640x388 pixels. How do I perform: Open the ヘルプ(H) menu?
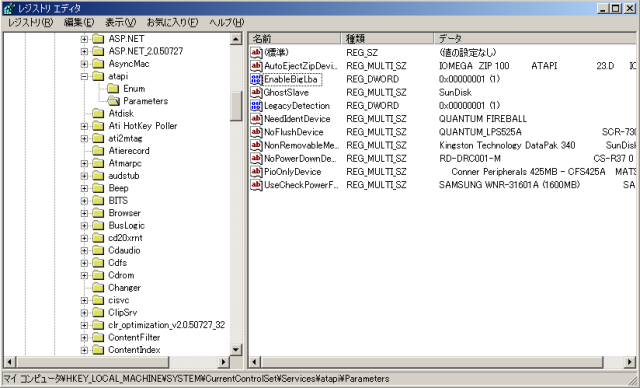click(227, 22)
